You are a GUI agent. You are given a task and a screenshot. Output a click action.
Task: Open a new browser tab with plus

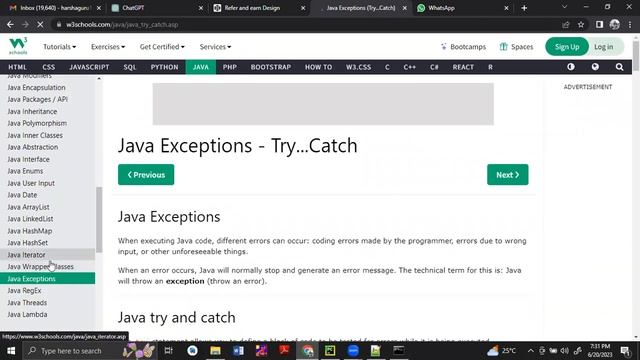pyautogui.click(x=524, y=8)
